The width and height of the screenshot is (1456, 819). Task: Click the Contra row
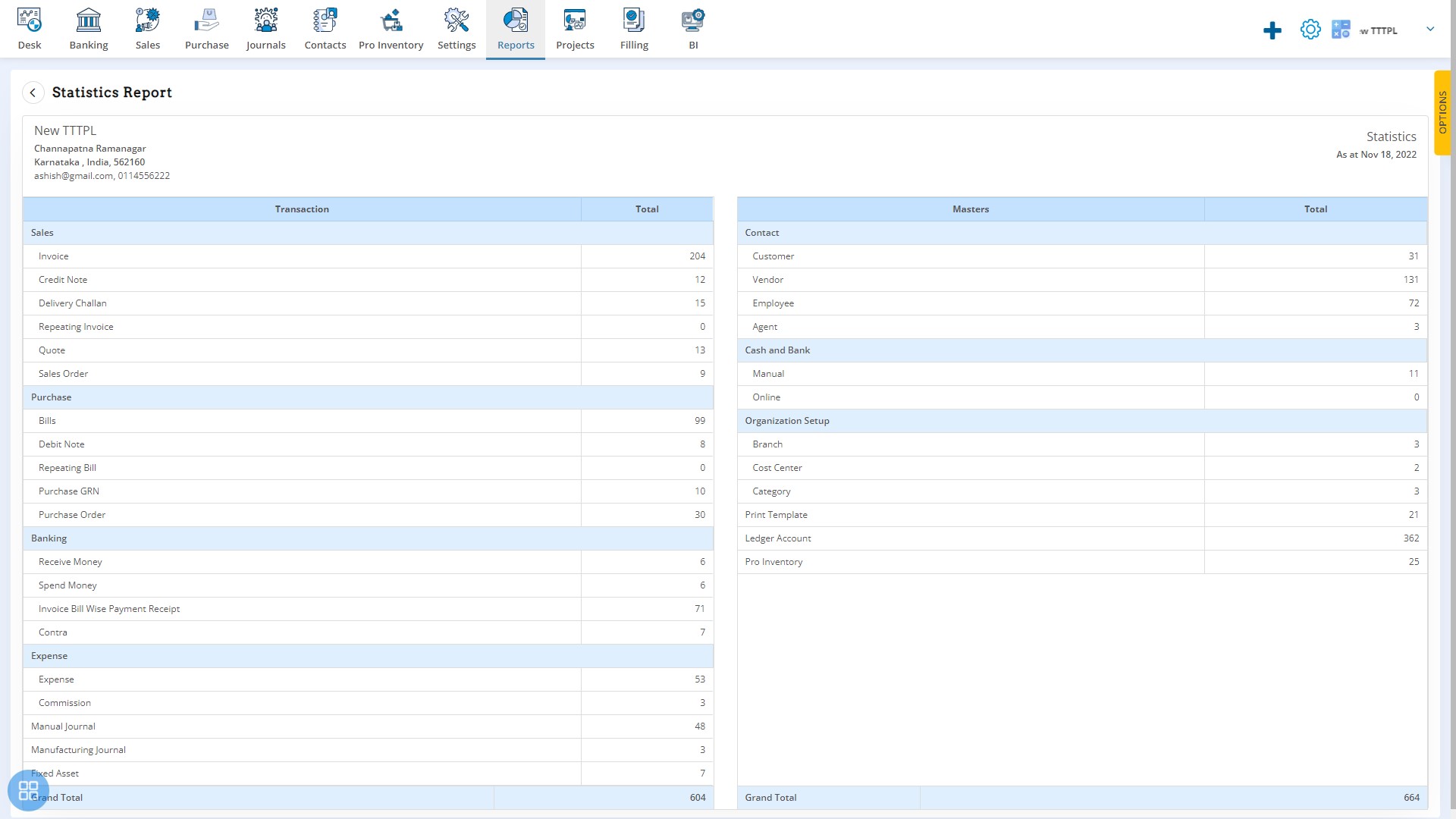point(368,632)
